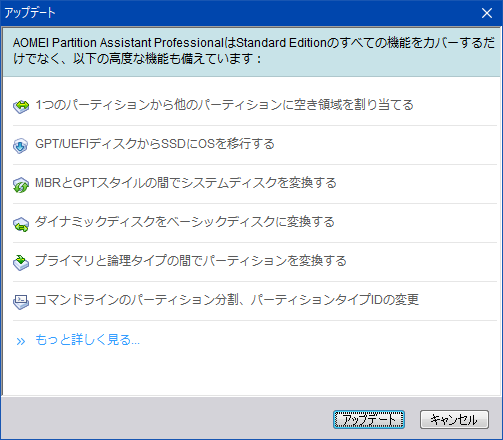Screen dimensions: 503x440
Task: Select the text 1つのパーティションから他のパーティションに空き領域を割り当てる
Action: (x=224, y=105)
